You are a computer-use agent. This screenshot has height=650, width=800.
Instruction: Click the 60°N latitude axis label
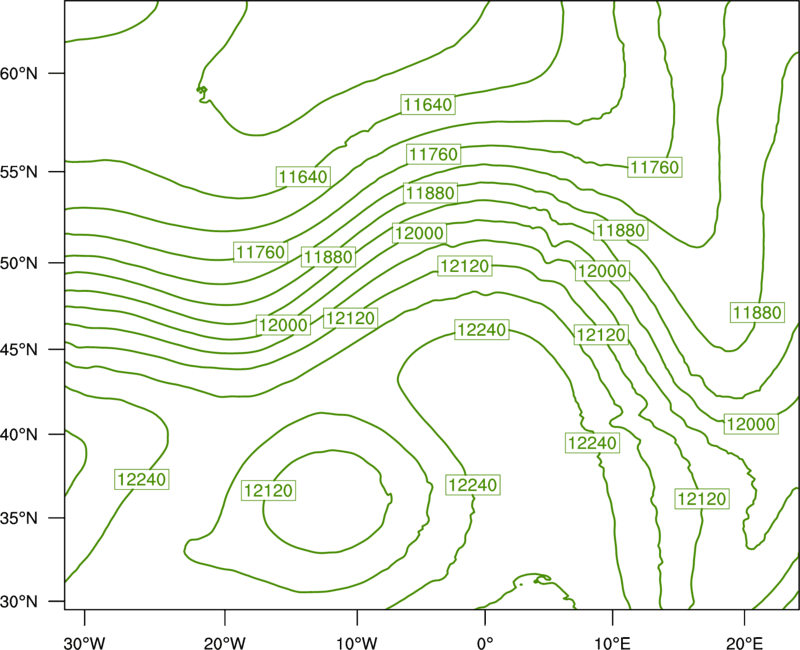point(19,73)
